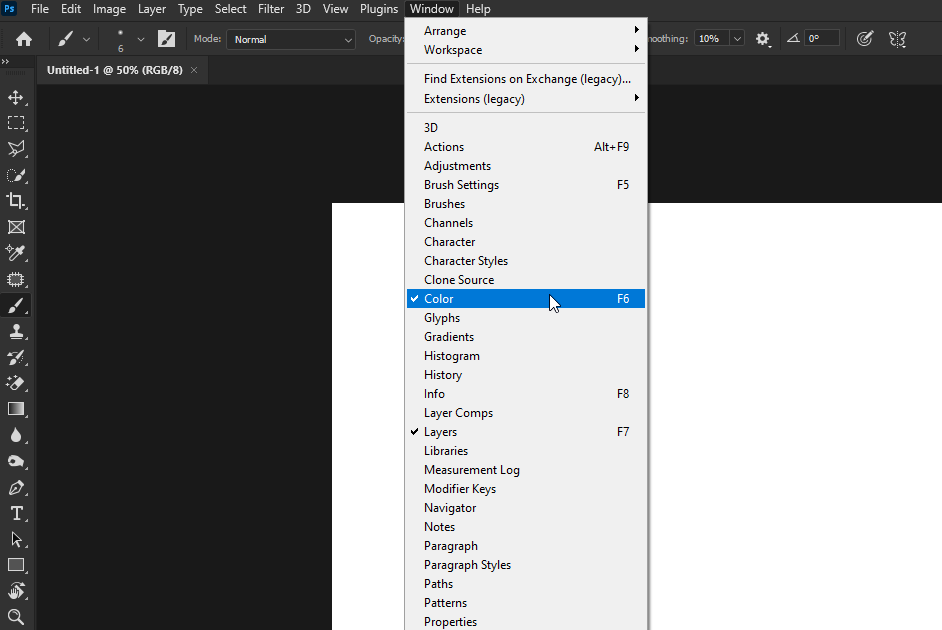
Task: Click the brush angle input field
Action: [822, 38]
